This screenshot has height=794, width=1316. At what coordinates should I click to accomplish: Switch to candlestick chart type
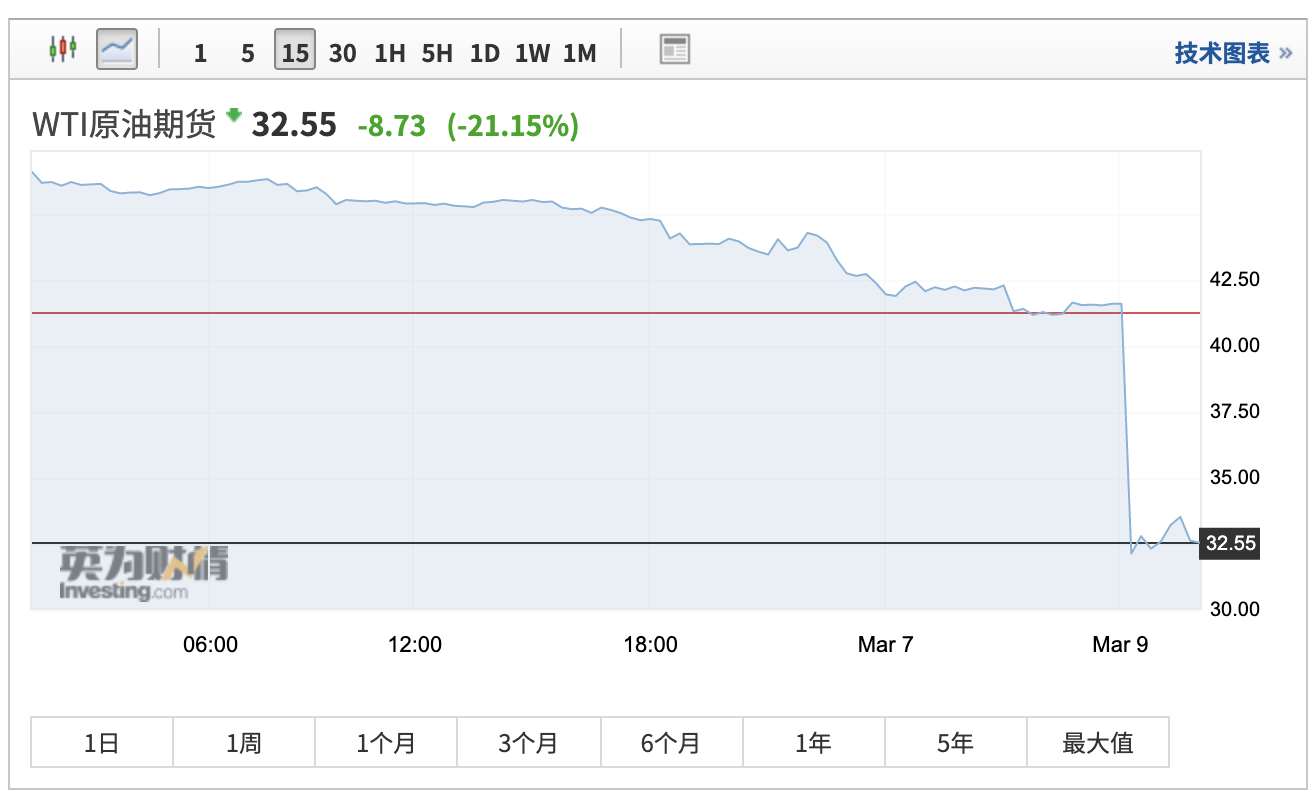(x=63, y=48)
